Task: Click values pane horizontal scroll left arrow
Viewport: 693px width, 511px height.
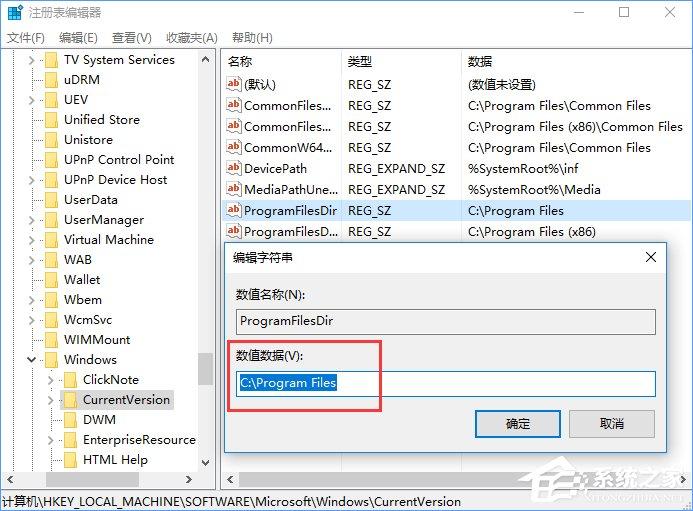Action: click(x=230, y=479)
